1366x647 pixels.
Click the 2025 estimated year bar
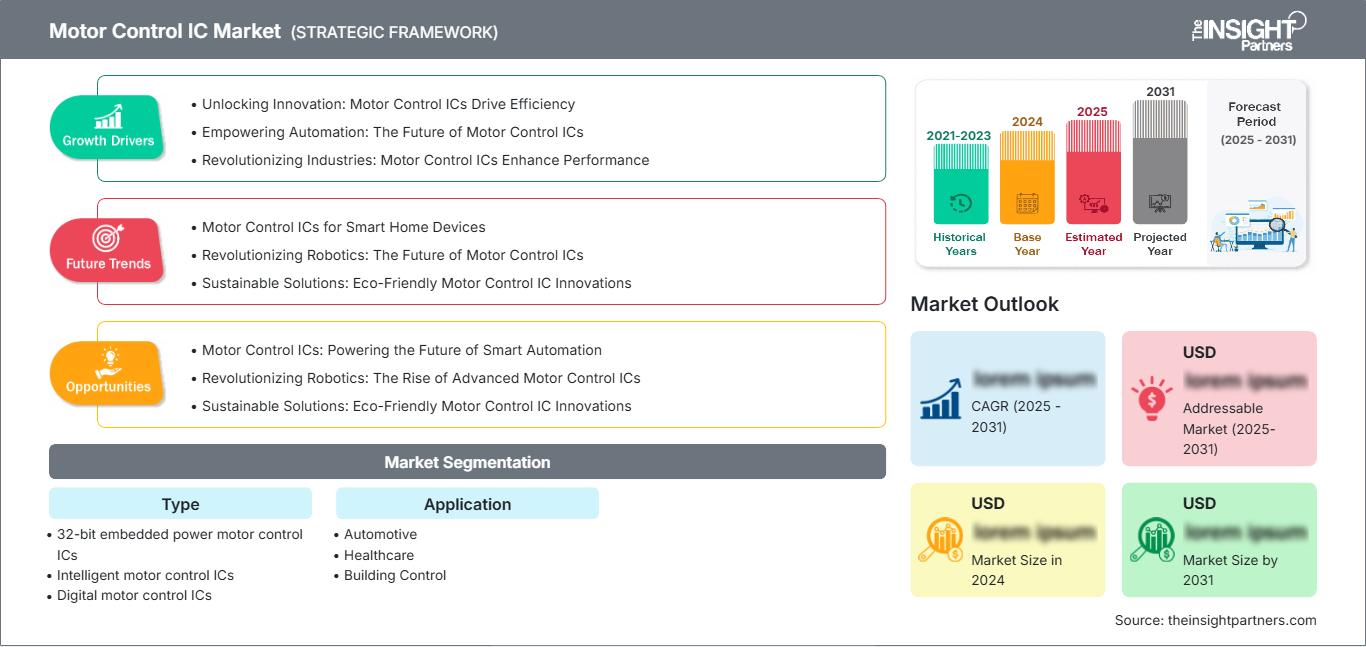[1093, 171]
